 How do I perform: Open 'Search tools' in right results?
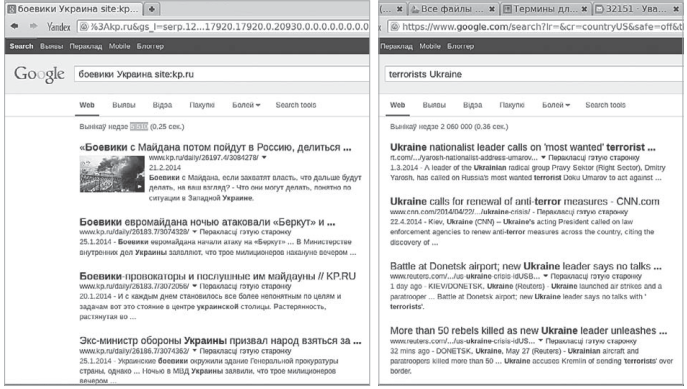click(606, 105)
